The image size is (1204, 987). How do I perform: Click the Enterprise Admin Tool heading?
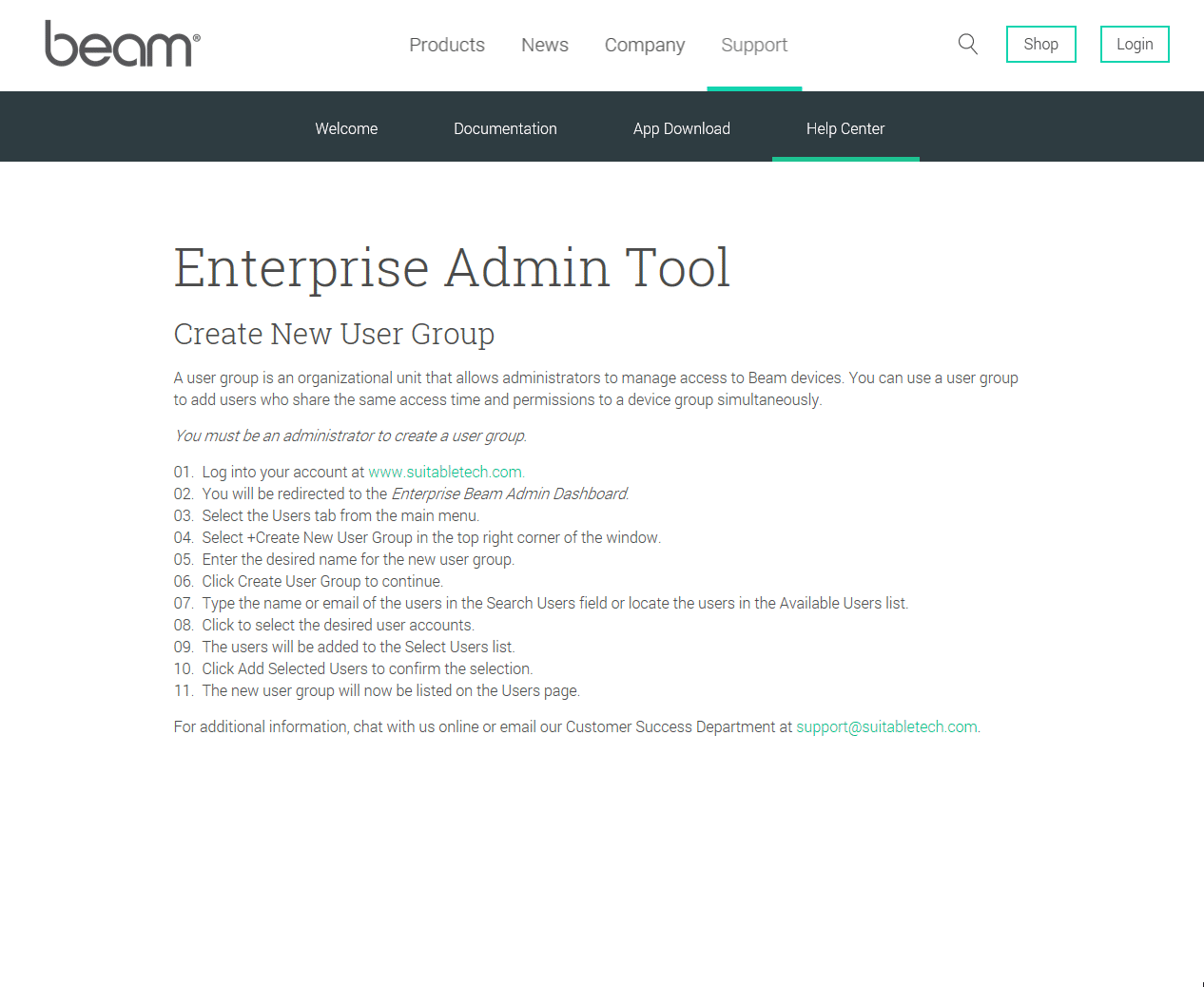[452, 267]
